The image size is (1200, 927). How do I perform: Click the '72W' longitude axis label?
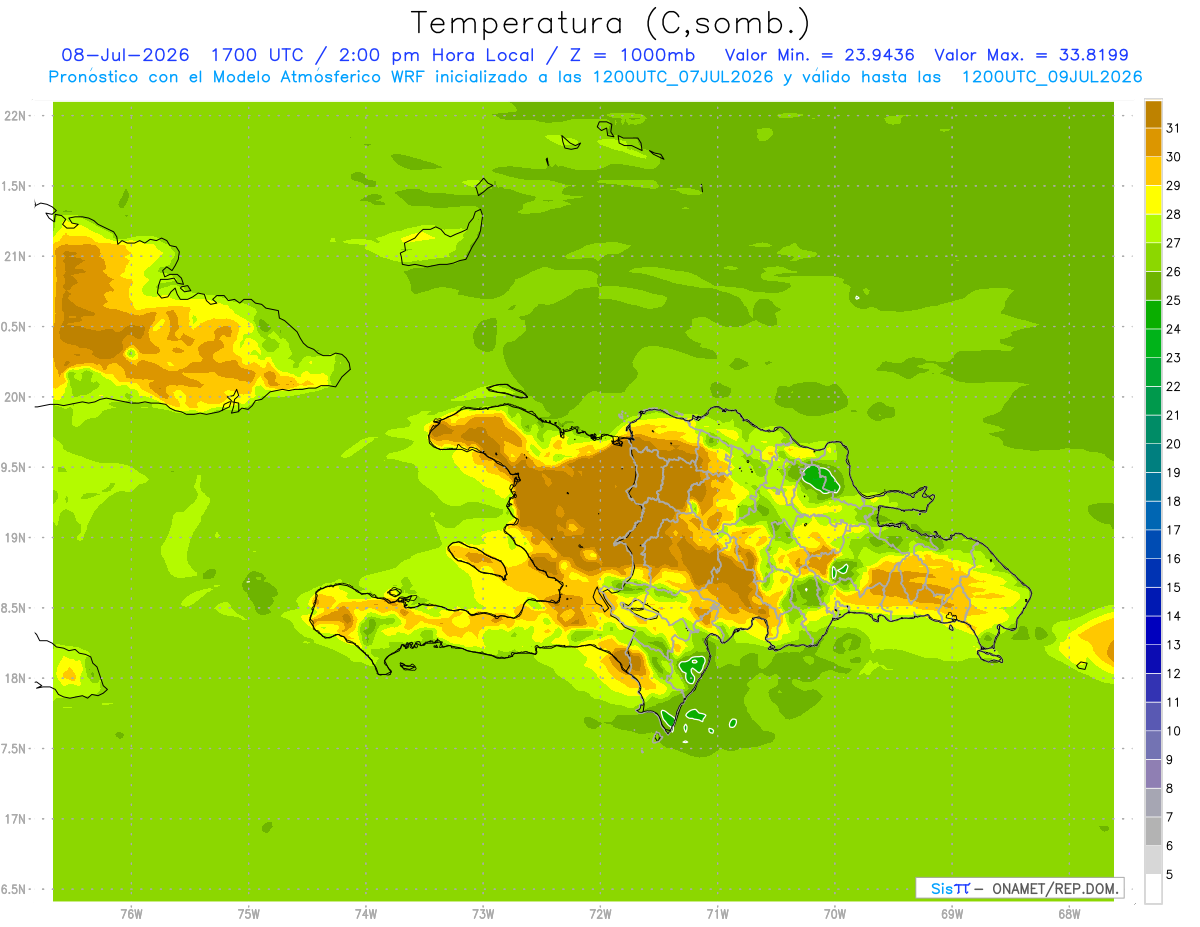[601, 914]
